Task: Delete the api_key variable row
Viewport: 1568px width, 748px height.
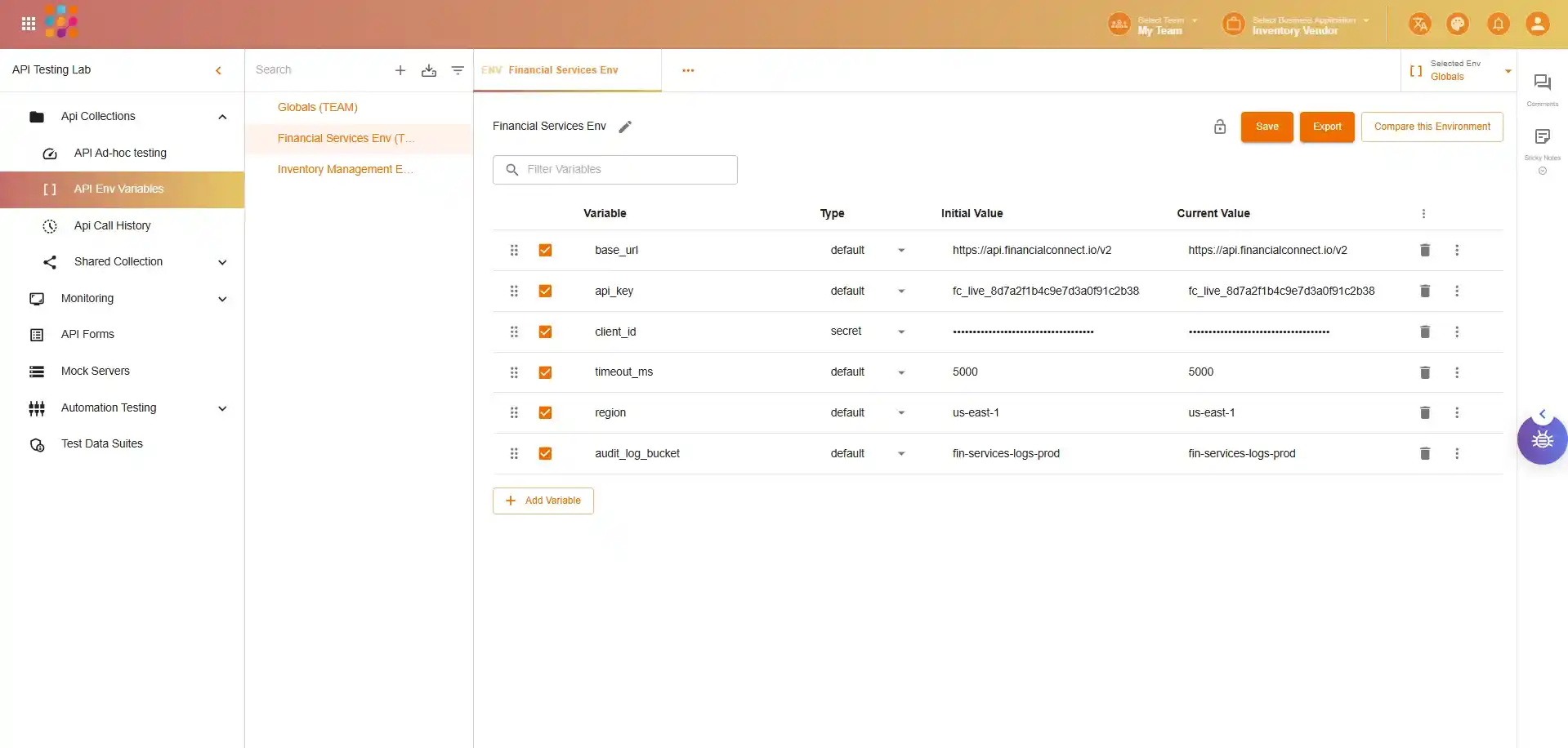Action: pyautogui.click(x=1424, y=291)
